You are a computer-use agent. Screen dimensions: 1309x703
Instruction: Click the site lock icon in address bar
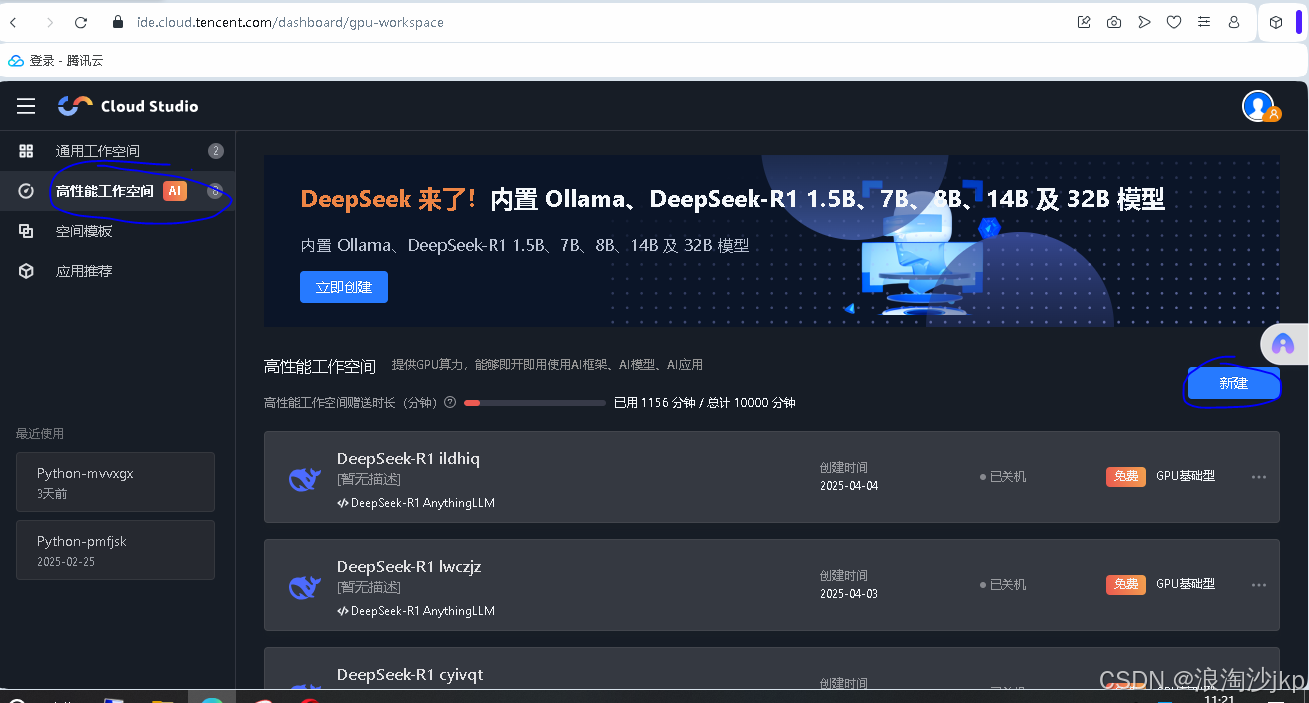tap(117, 22)
